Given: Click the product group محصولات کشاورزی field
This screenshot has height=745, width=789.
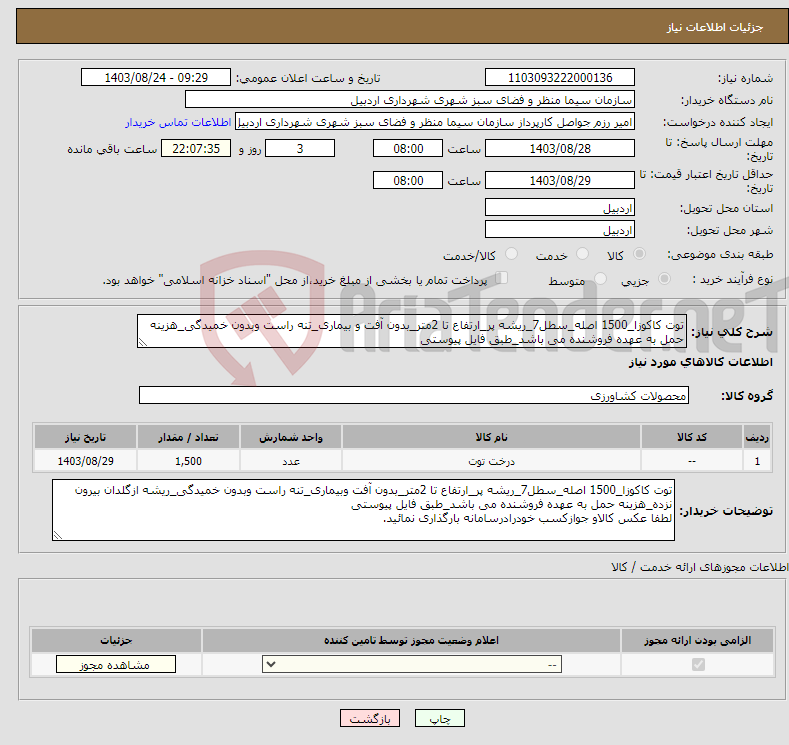Looking at the screenshot, I should 414,395.
